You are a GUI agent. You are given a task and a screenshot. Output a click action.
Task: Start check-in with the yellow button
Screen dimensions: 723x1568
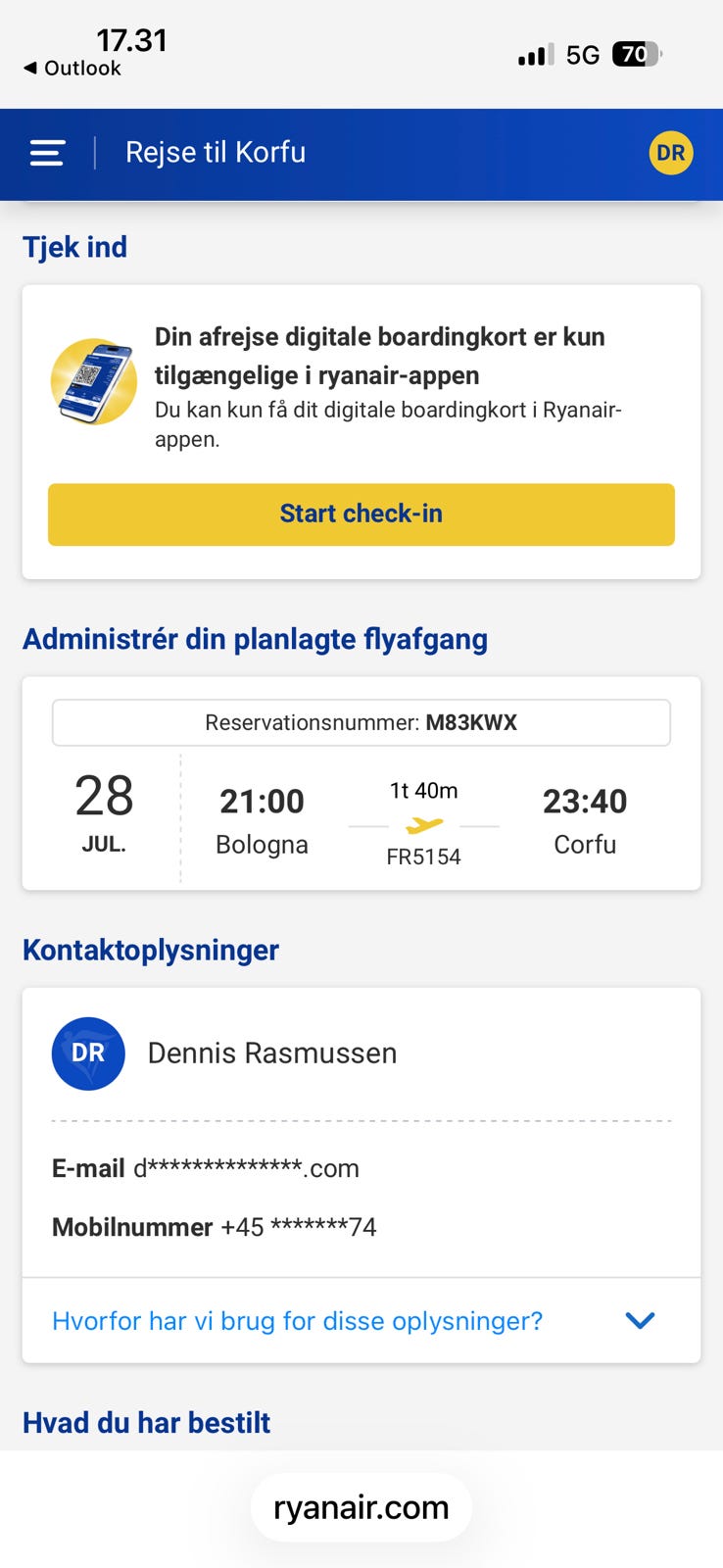click(x=361, y=514)
